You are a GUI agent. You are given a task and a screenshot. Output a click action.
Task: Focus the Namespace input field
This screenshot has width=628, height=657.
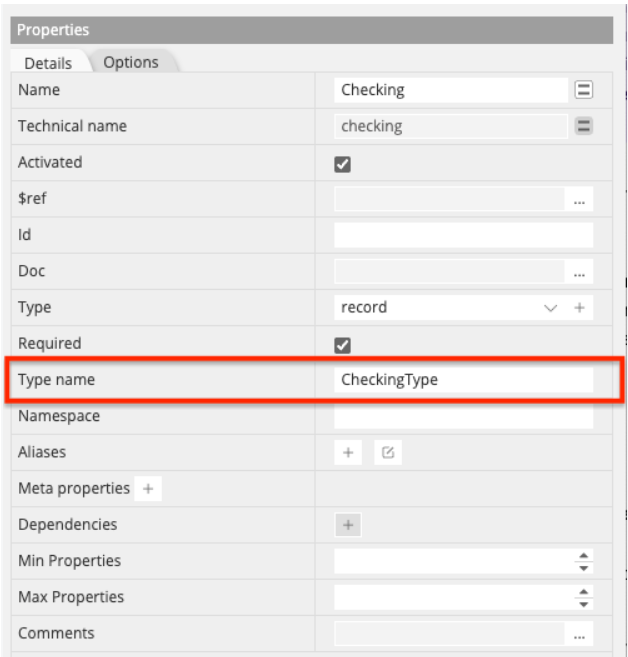point(463,416)
